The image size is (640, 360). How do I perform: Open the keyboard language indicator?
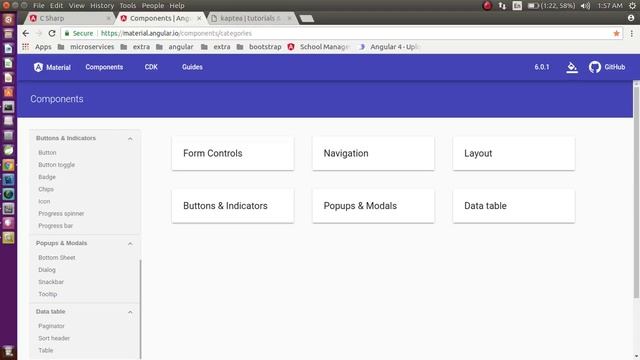click(517, 6)
